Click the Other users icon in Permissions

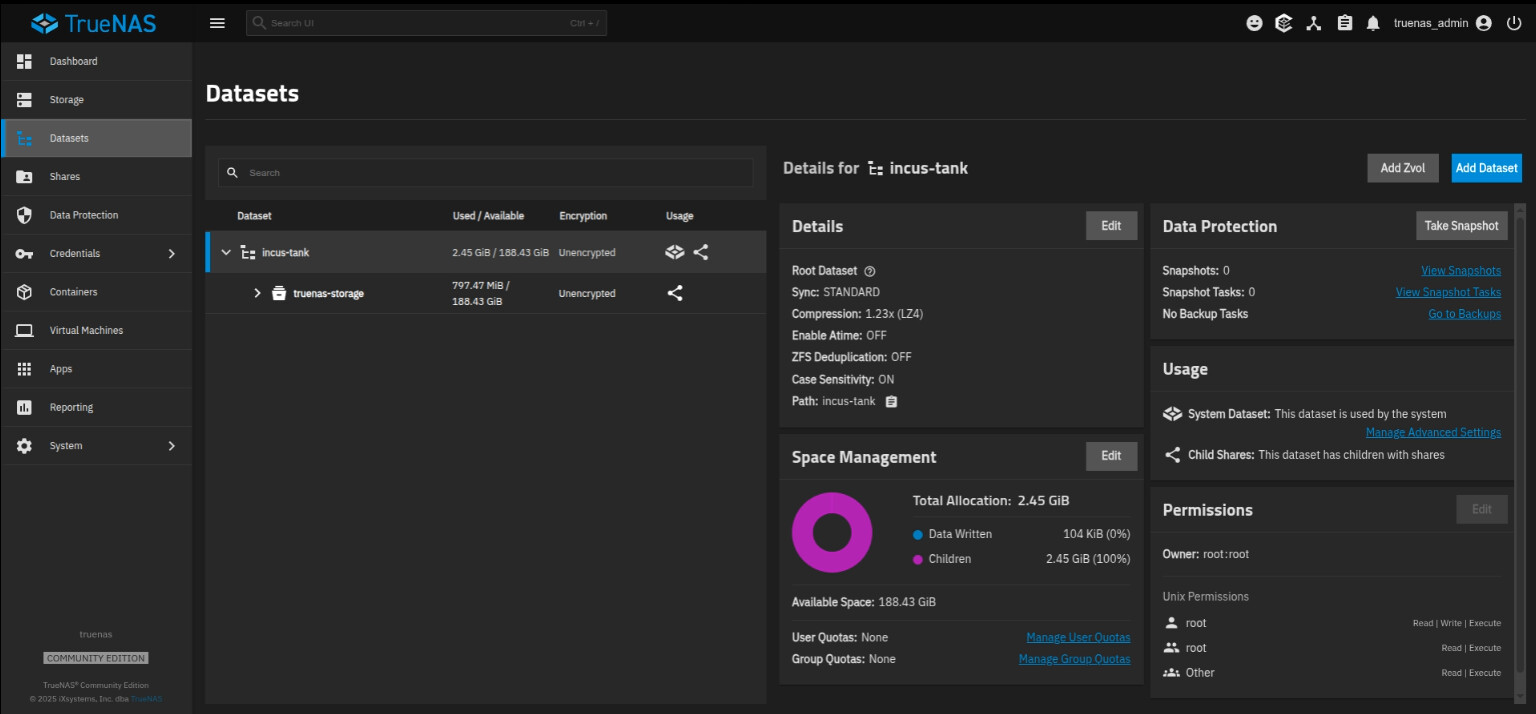click(x=1172, y=673)
